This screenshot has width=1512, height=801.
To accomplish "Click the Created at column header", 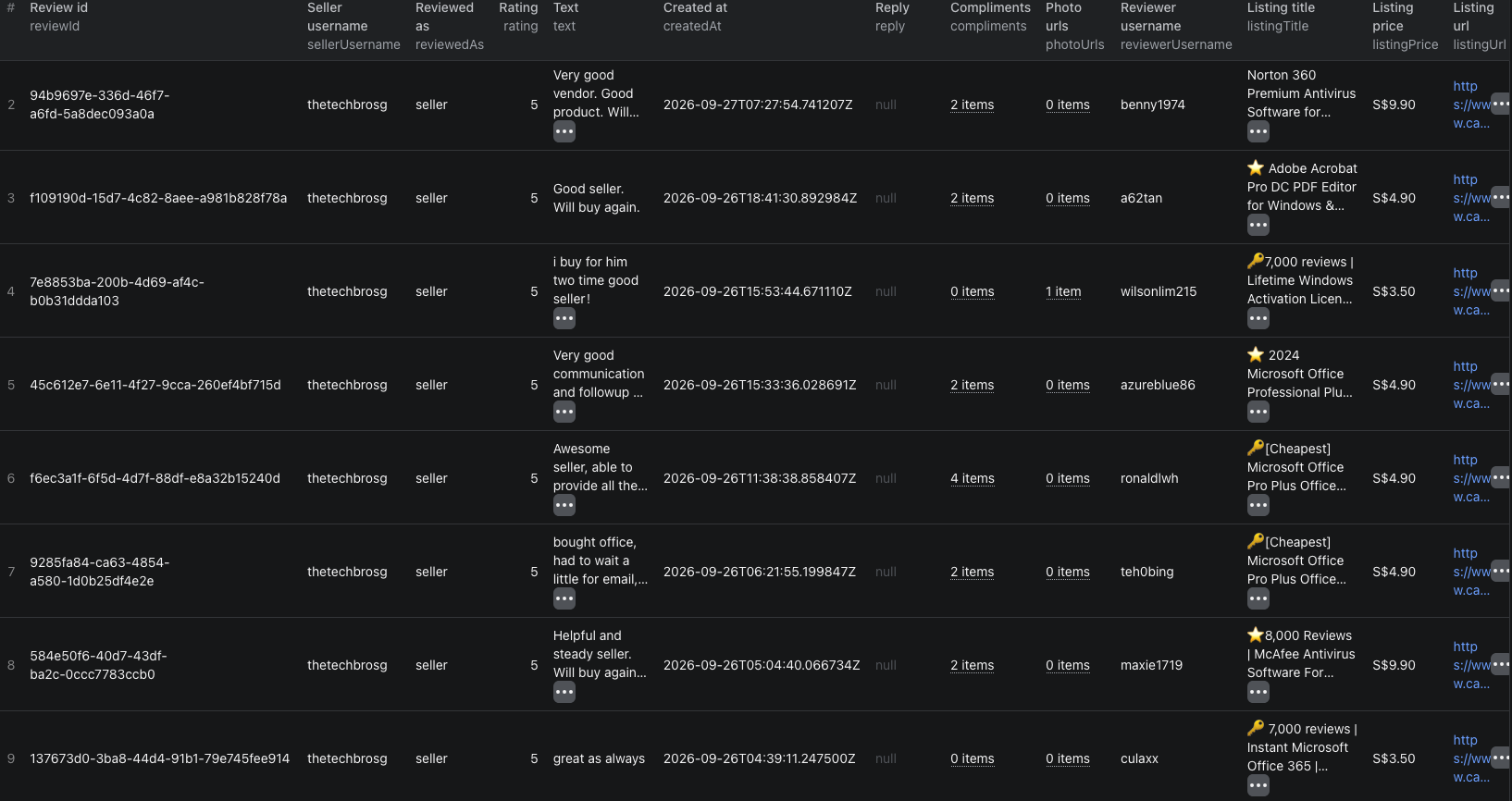I will point(695,17).
